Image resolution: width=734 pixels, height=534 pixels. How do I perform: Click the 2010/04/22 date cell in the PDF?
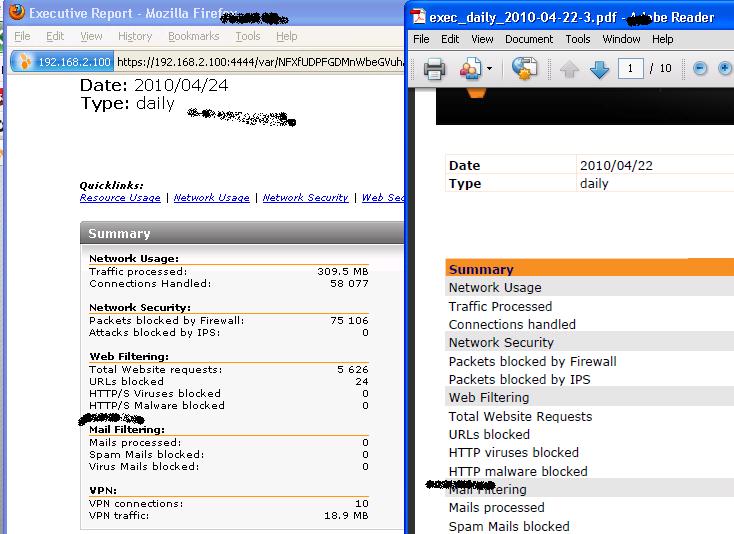tap(616, 166)
